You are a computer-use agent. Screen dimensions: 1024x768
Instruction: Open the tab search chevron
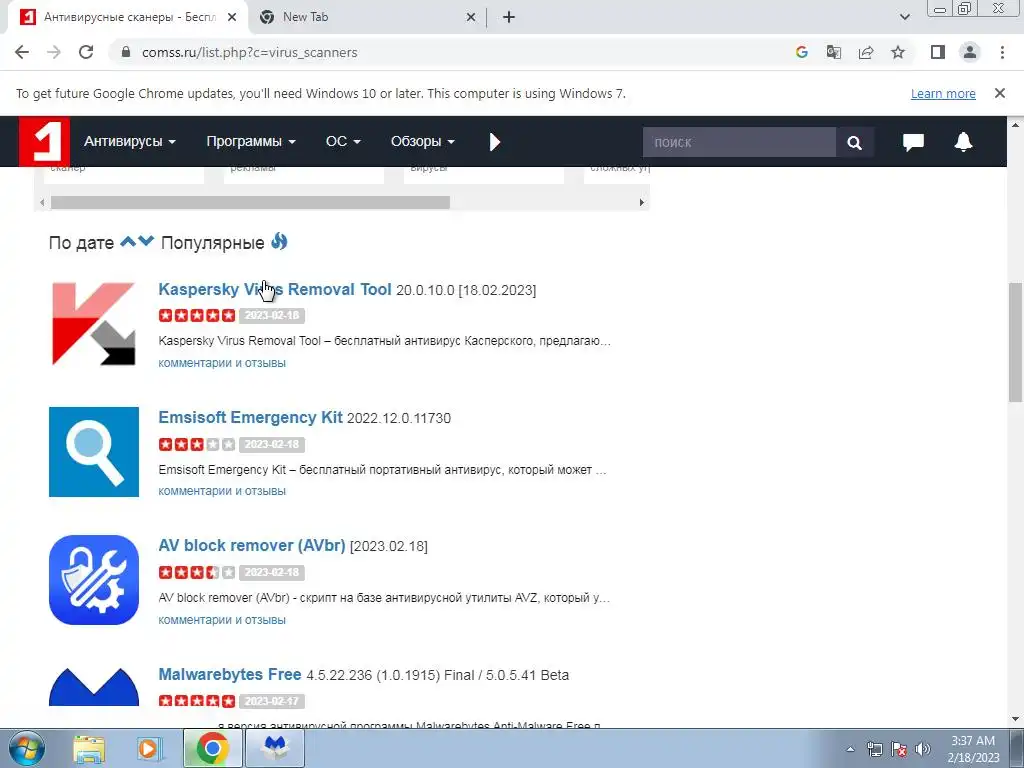pos(904,18)
